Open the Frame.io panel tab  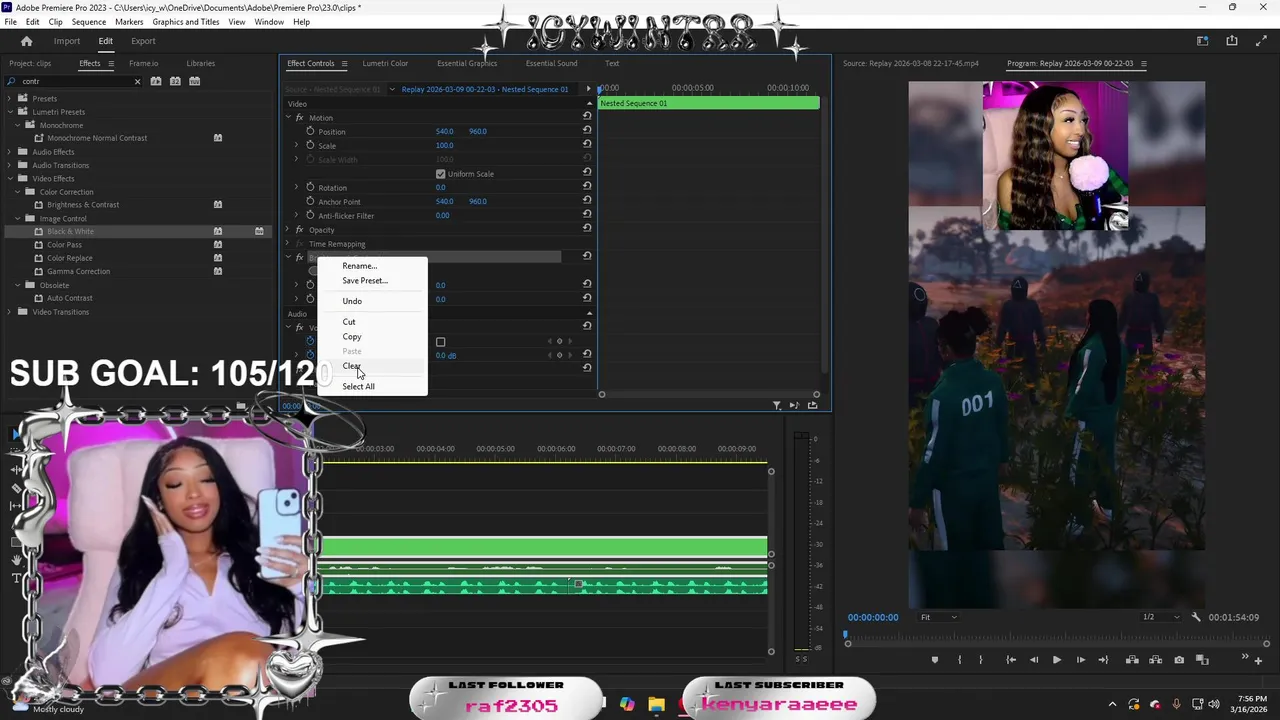pyautogui.click(x=143, y=63)
